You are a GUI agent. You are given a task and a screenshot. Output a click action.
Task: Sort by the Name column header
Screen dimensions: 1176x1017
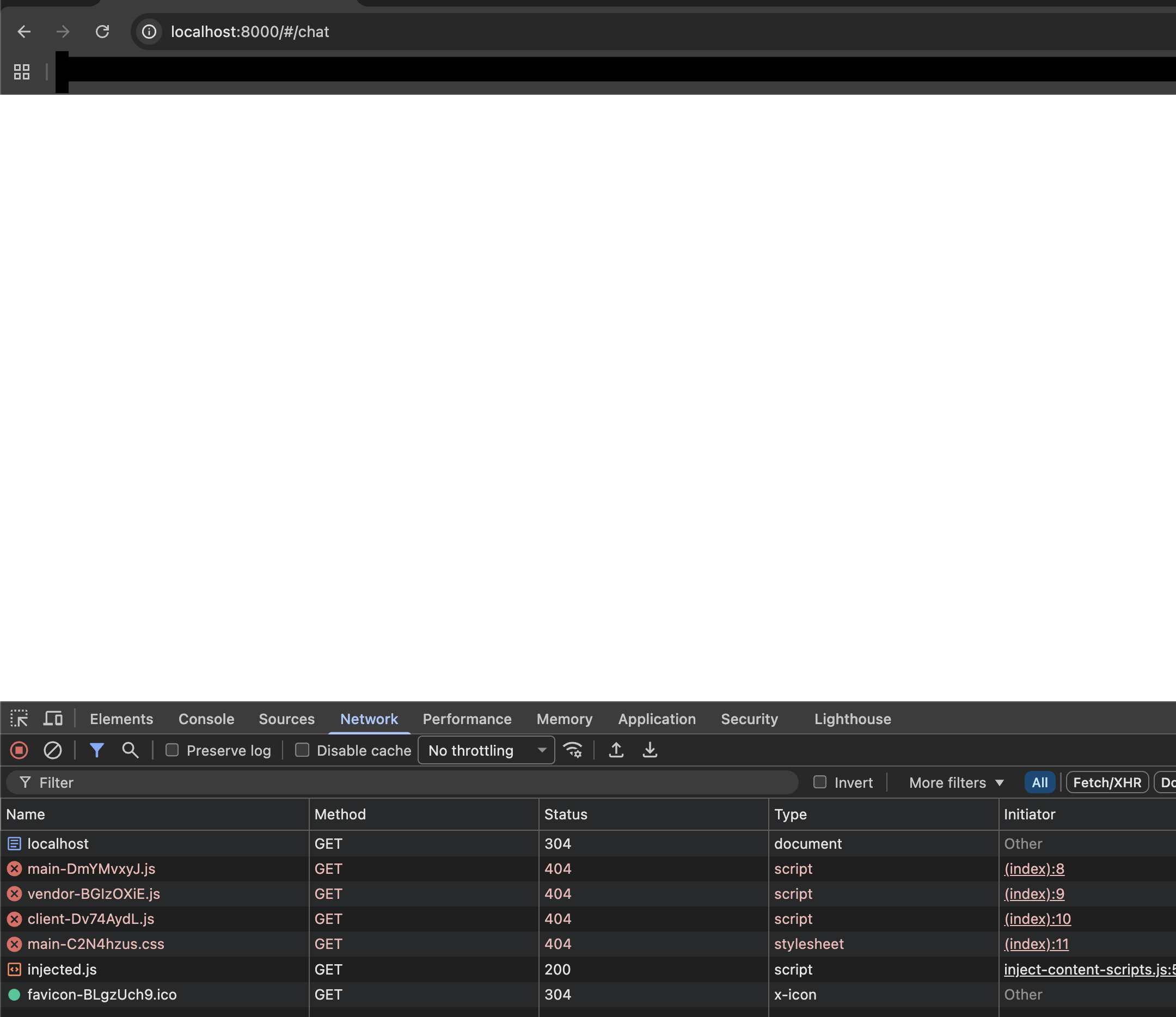tap(155, 814)
